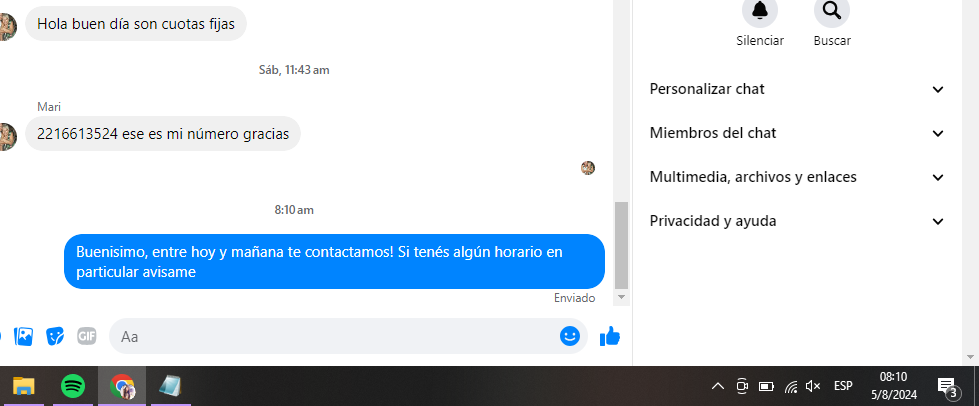
Task: Open Spotify from the taskbar
Action: click(73, 387)
